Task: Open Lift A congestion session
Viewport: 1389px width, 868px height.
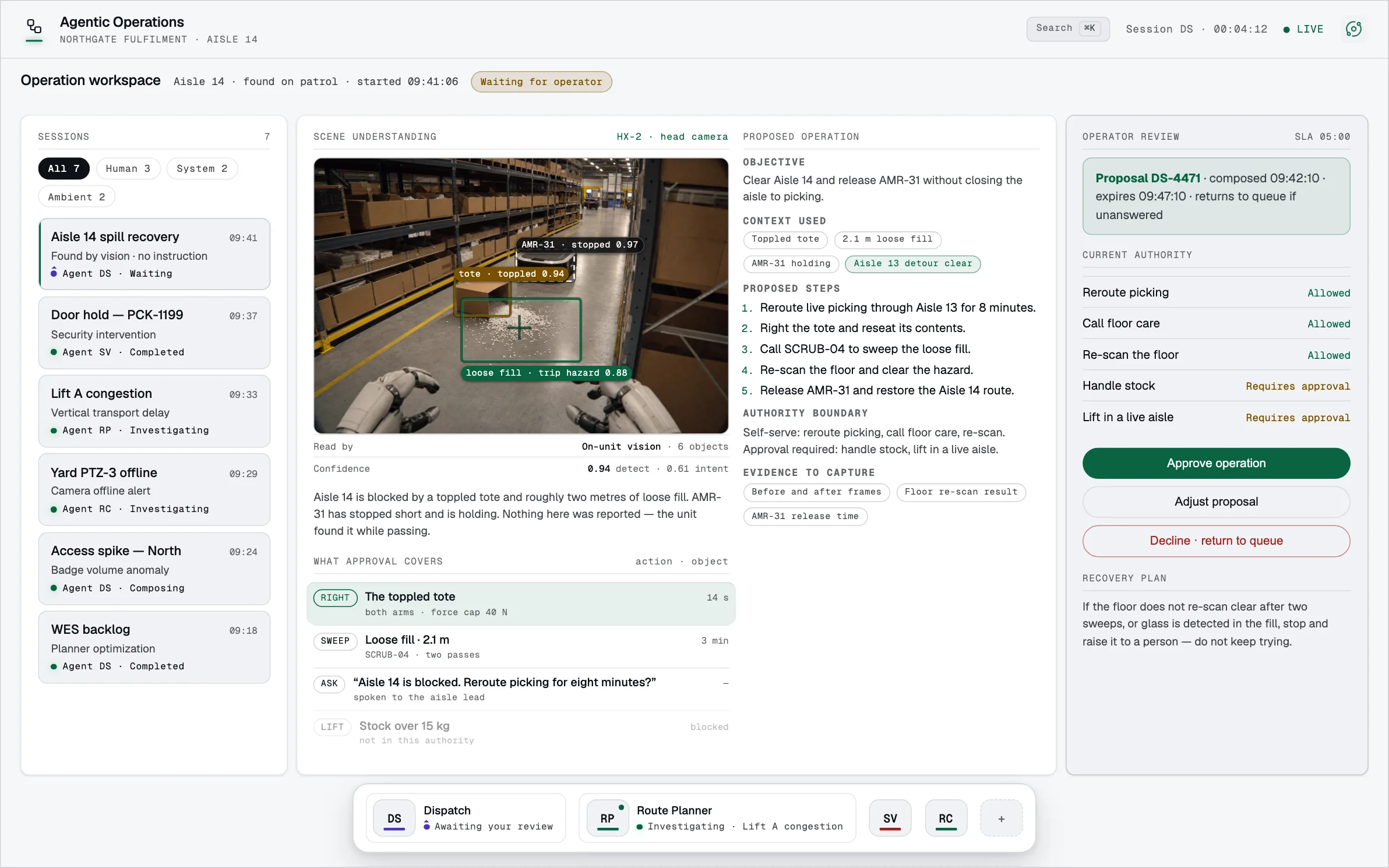Action: [154, 411]
